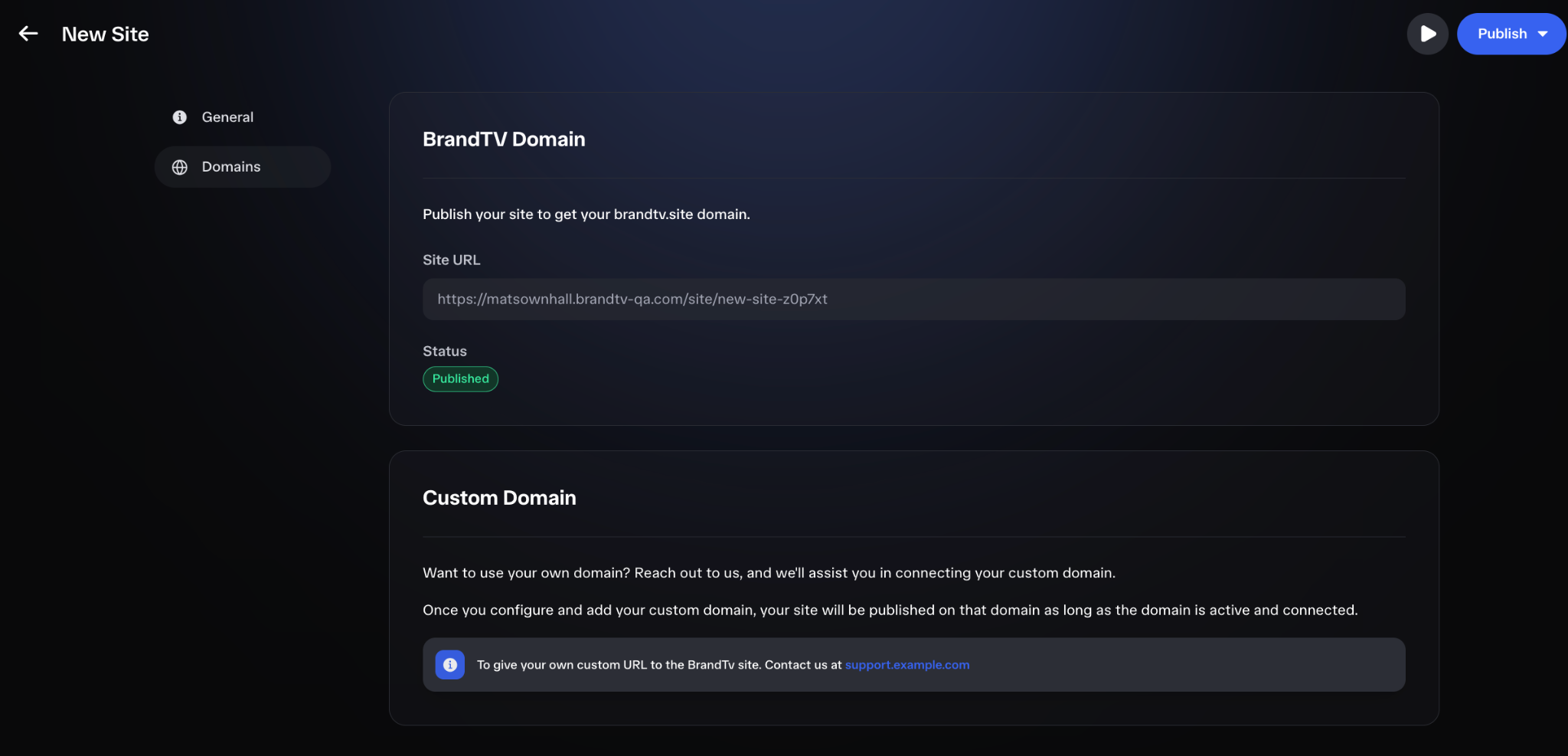Click the custom URL contact notice banner
This screenshot has width=1568, height=756.
914,665
